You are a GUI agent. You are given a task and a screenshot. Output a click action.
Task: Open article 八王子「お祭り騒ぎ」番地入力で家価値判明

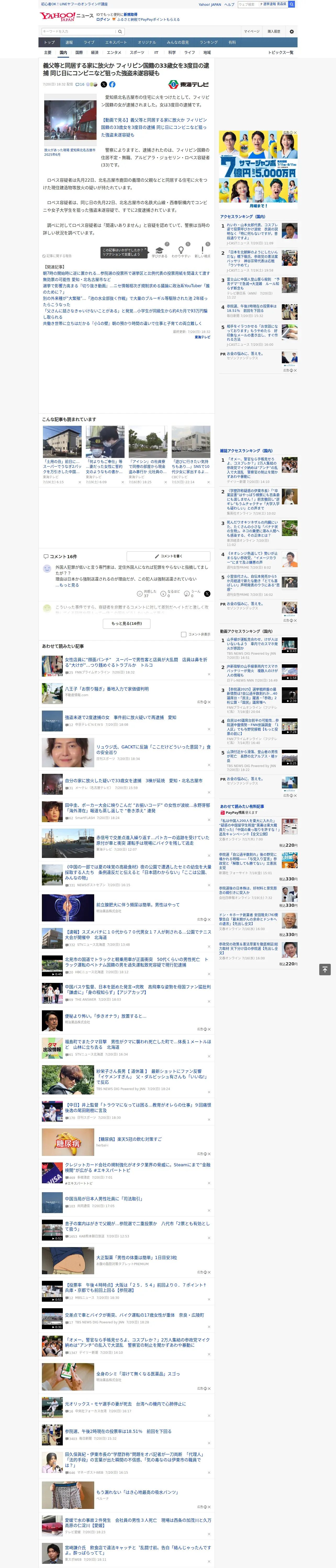(107, 689)
